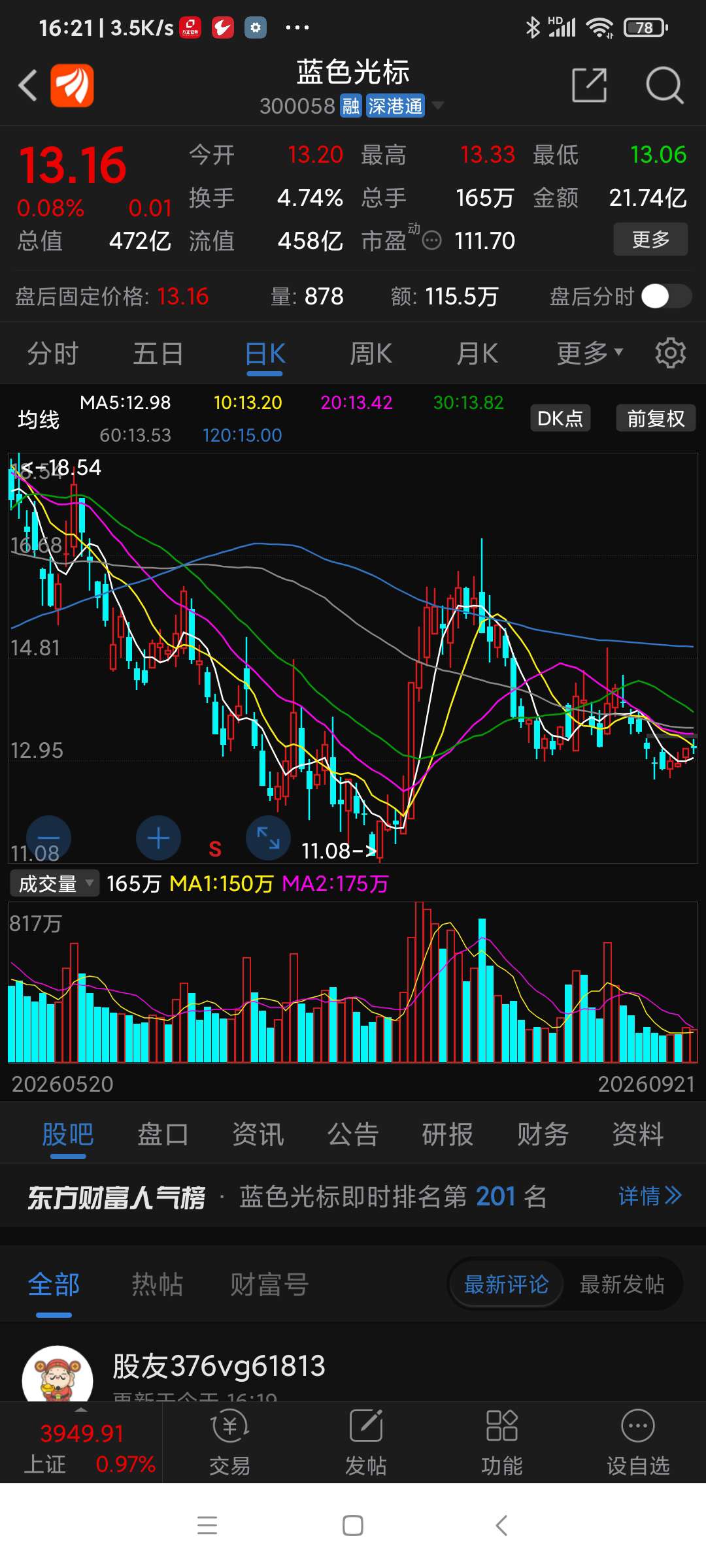Open the 交易 trade icon
706x1568 pixels.
coord(229,1443)
